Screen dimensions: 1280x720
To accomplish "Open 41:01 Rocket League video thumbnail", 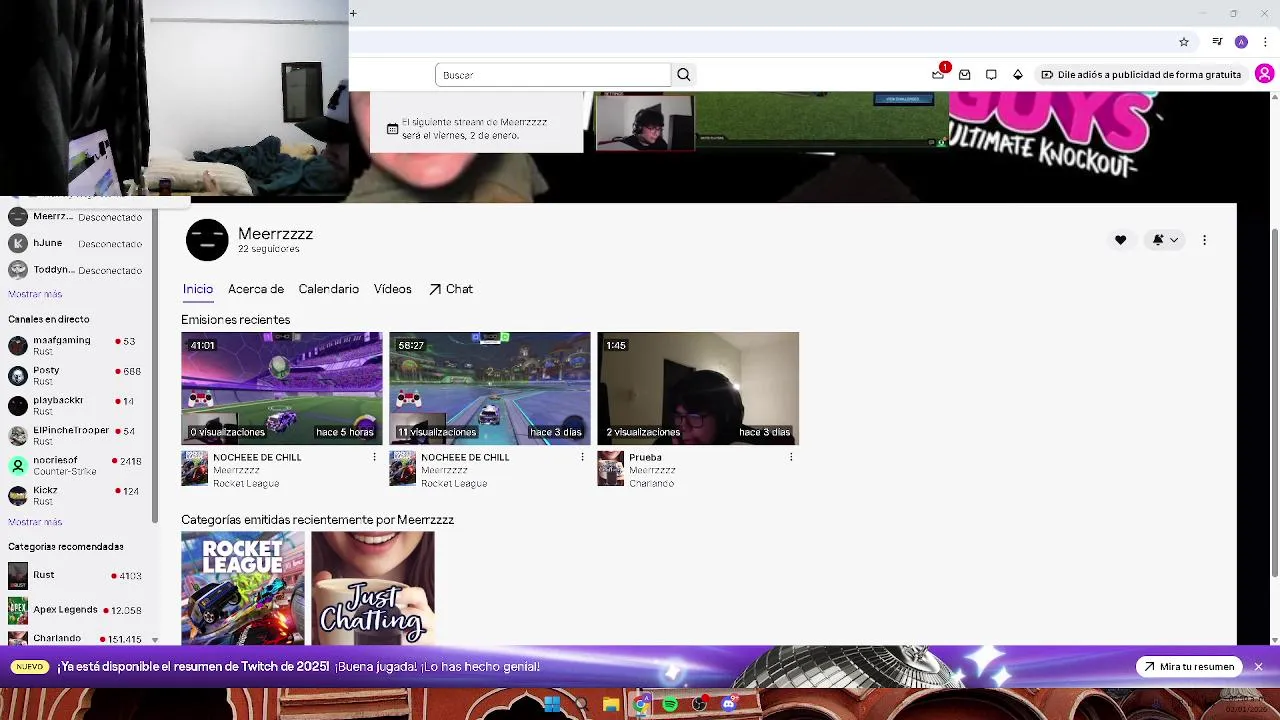I will [282, 388].
